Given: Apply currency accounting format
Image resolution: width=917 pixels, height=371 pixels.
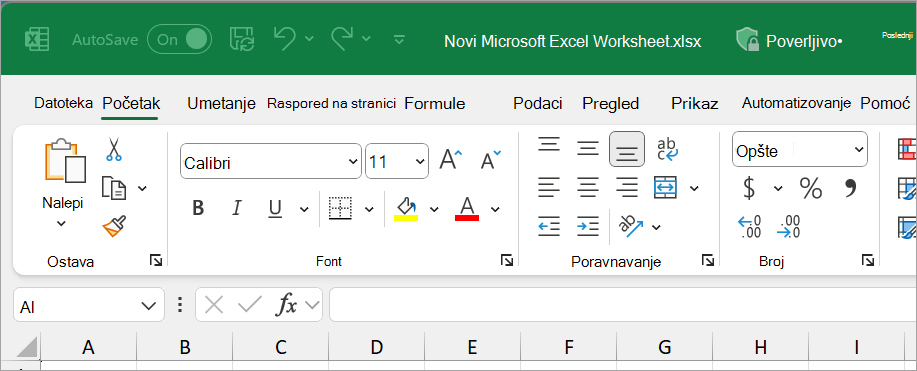Looking at the screenshot, I should (749, 188).
